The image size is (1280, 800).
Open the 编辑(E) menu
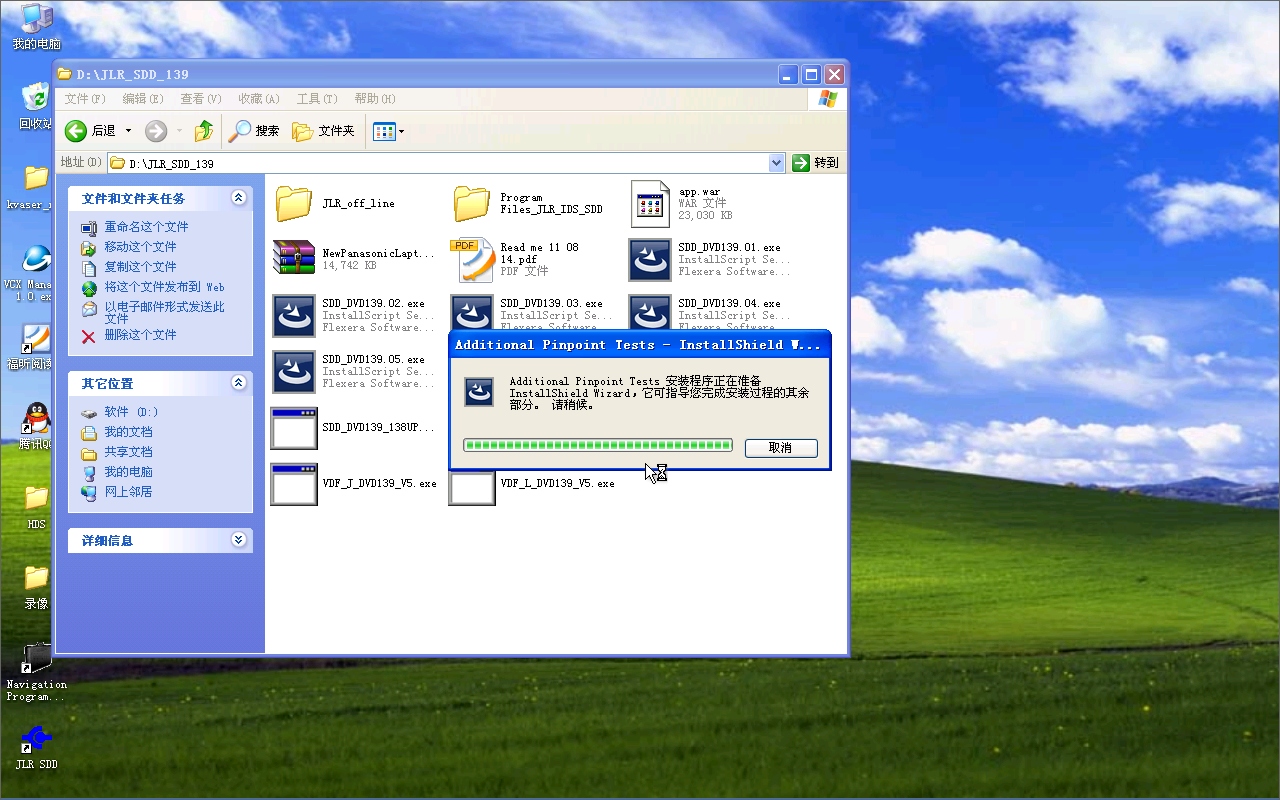(143, 99)
